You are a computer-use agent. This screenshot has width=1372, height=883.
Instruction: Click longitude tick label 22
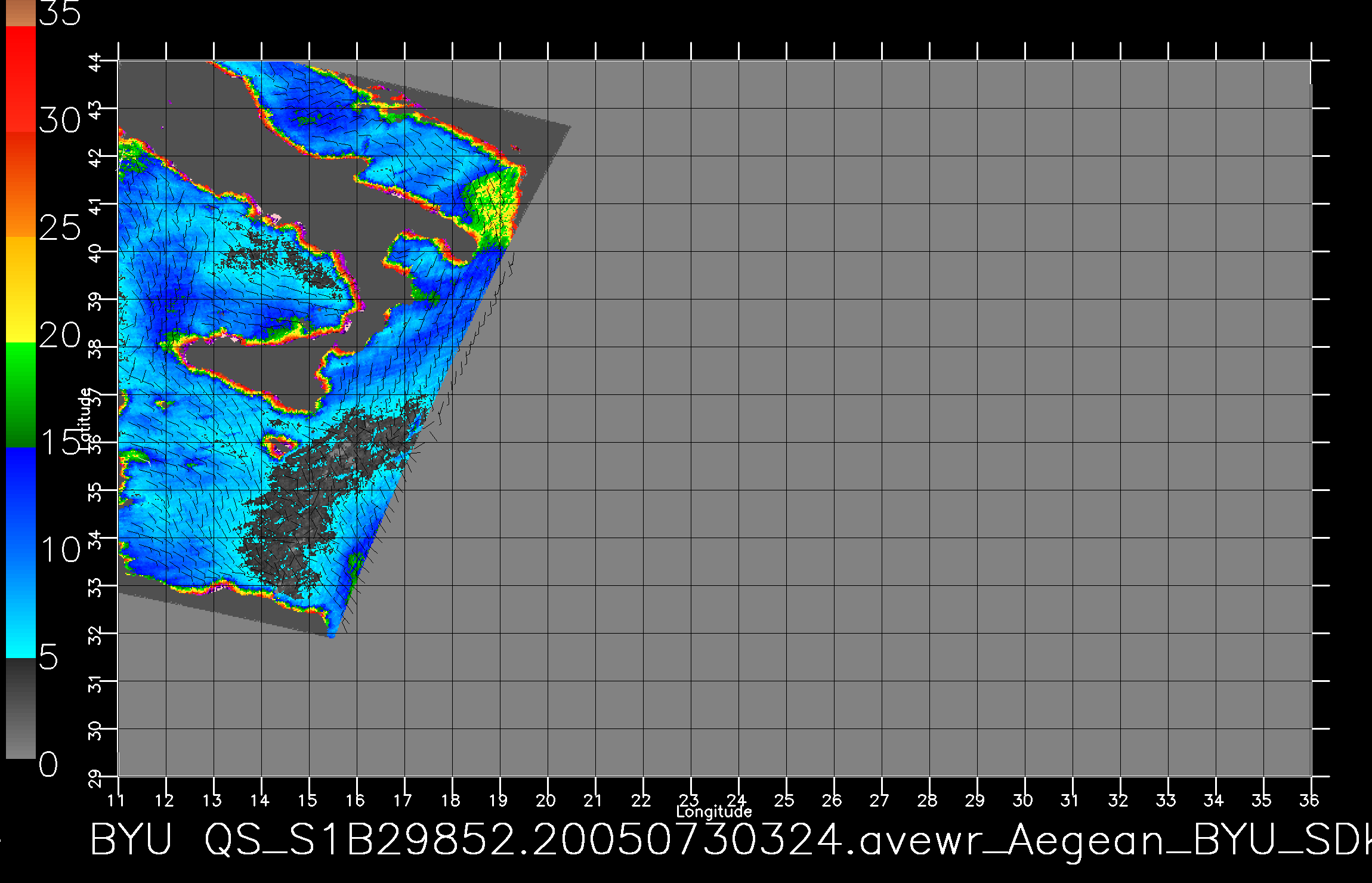tap(641, 800)
